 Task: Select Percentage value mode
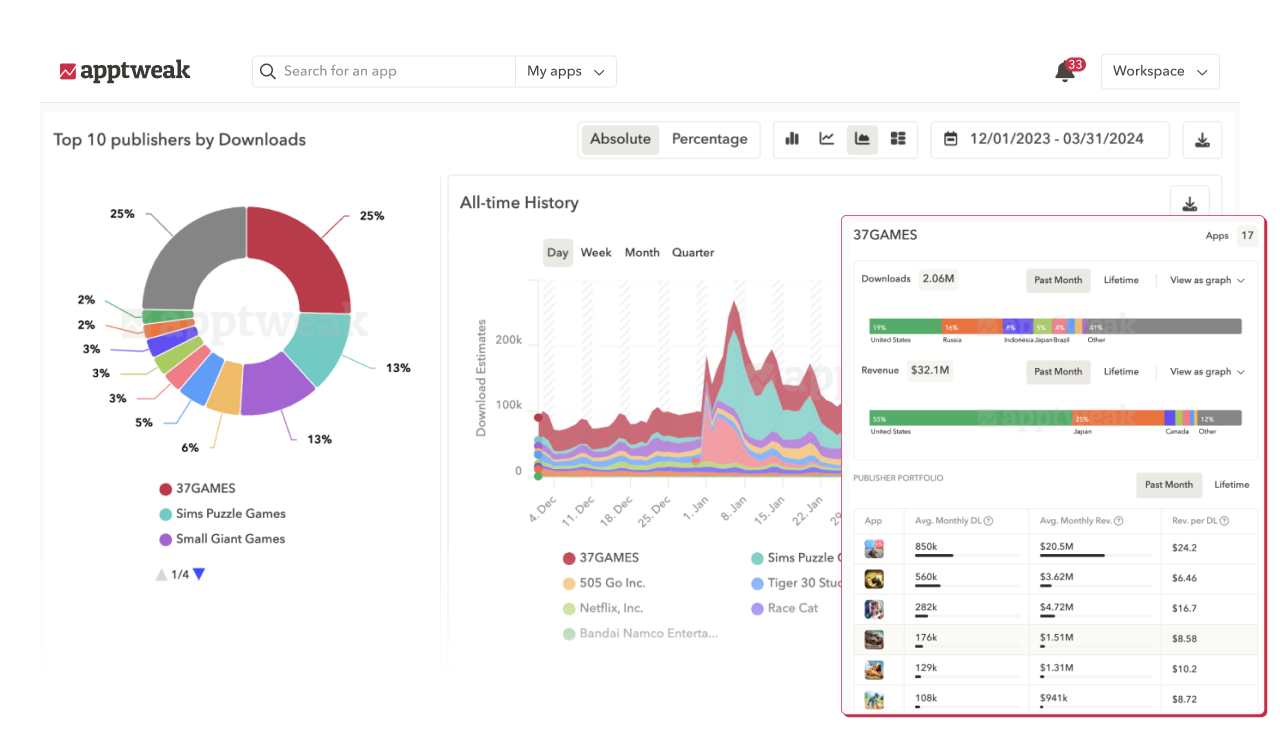pos(710,139)
